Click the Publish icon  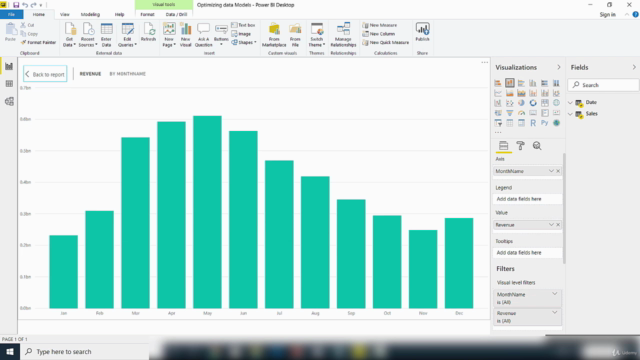422,32
